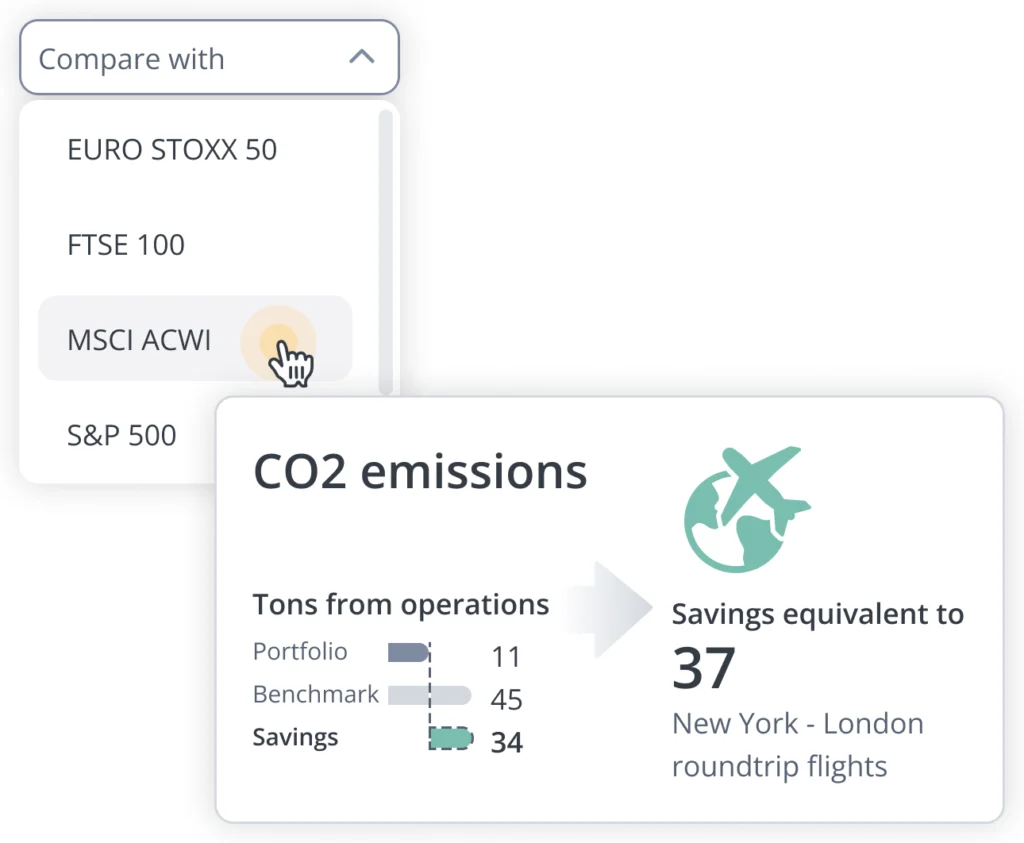The image size is (1024, 843).
Task: Click the gray Benchmark emissions bar
Action: [x=428, y=696]
